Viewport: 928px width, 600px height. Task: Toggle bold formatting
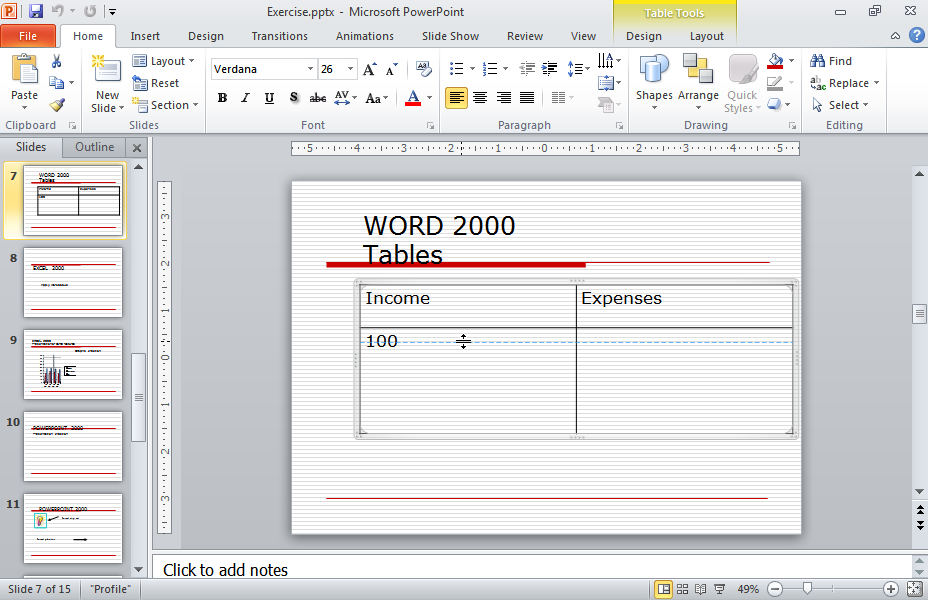point(222,98)
